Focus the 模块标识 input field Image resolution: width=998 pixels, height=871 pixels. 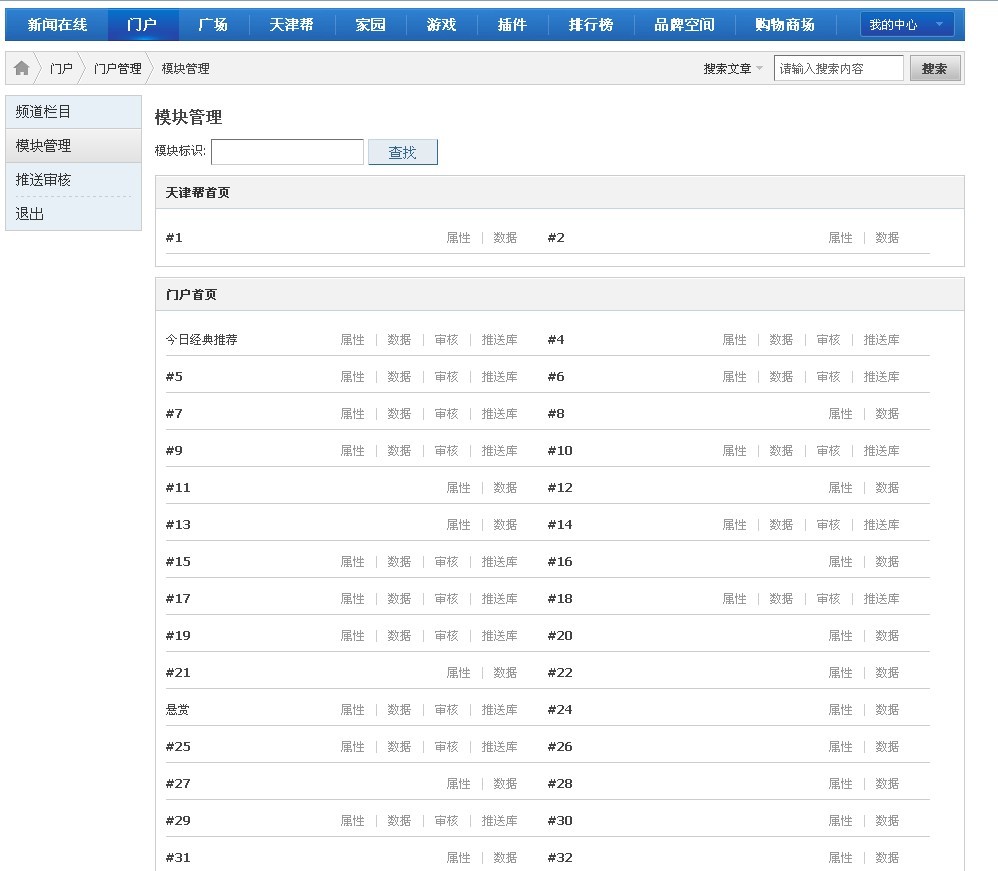point(287,152)
